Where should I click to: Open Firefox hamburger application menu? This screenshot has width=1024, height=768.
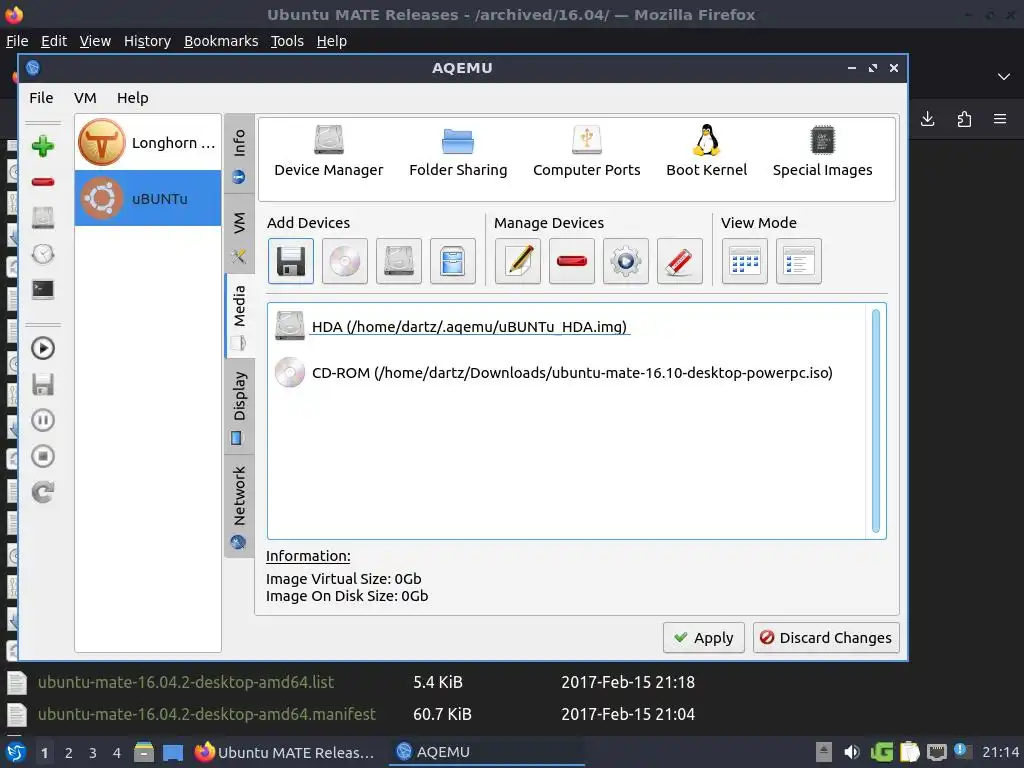click(x=1000, y=119)
